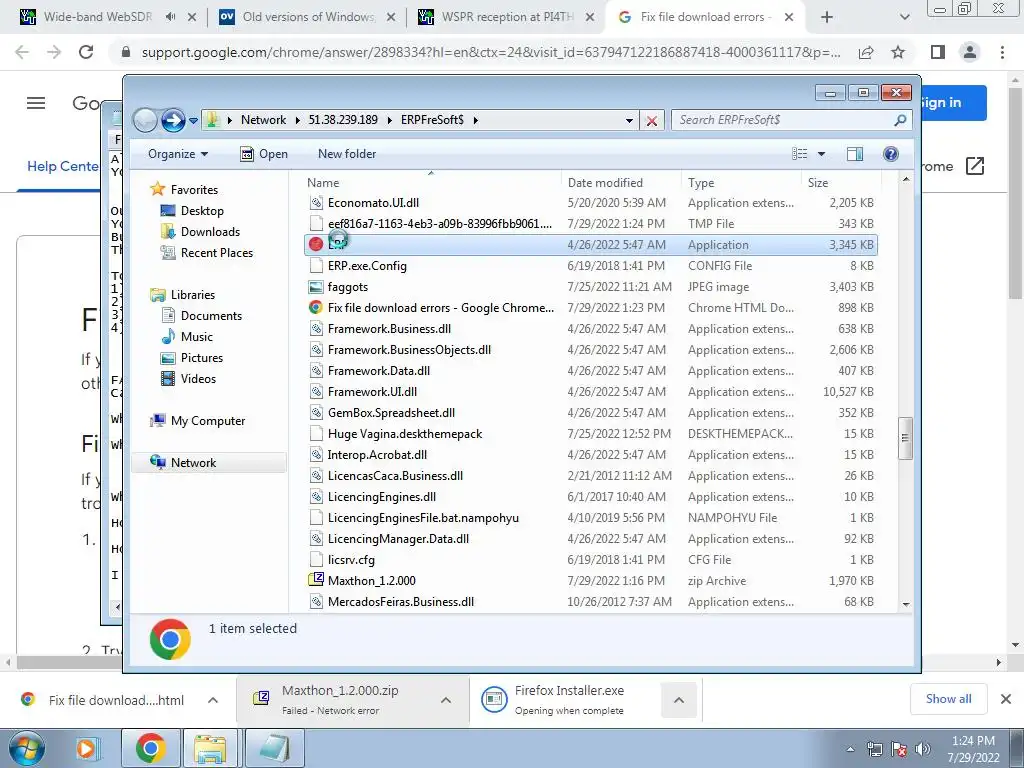The height and width of the screenshot is (768, 1024).
Task: Select the JPEG image file icon dated 7/25/2022
Action: click(316, 287)
